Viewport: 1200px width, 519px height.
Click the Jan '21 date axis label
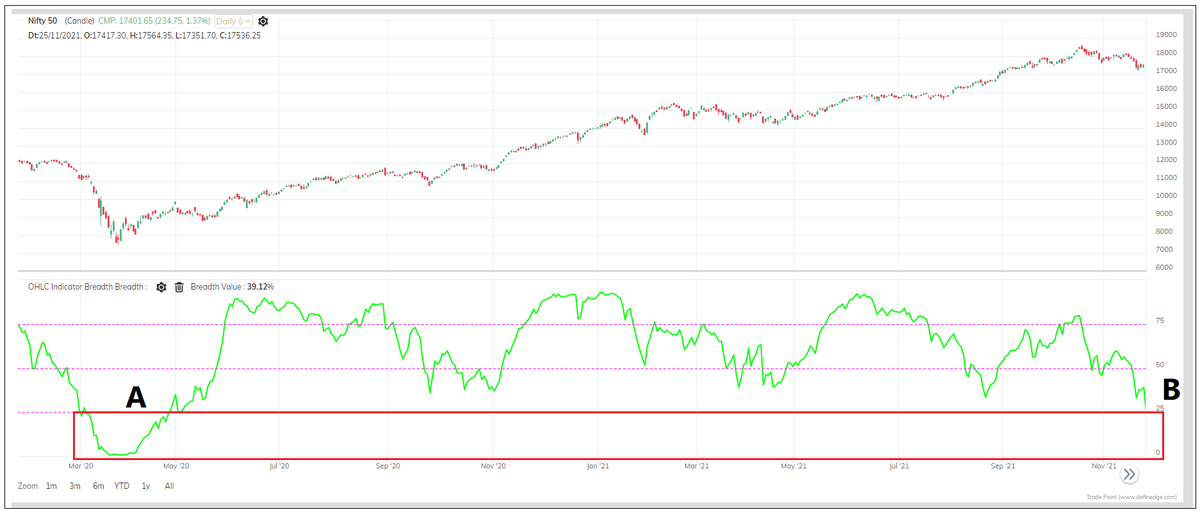coord(598,466)
